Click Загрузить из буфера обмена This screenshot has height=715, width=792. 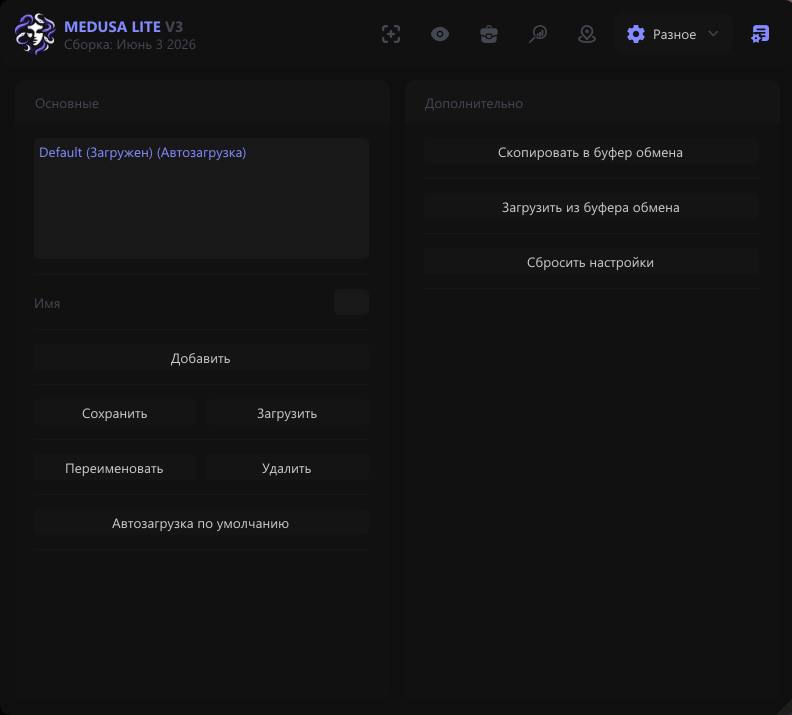click(590, 208)
